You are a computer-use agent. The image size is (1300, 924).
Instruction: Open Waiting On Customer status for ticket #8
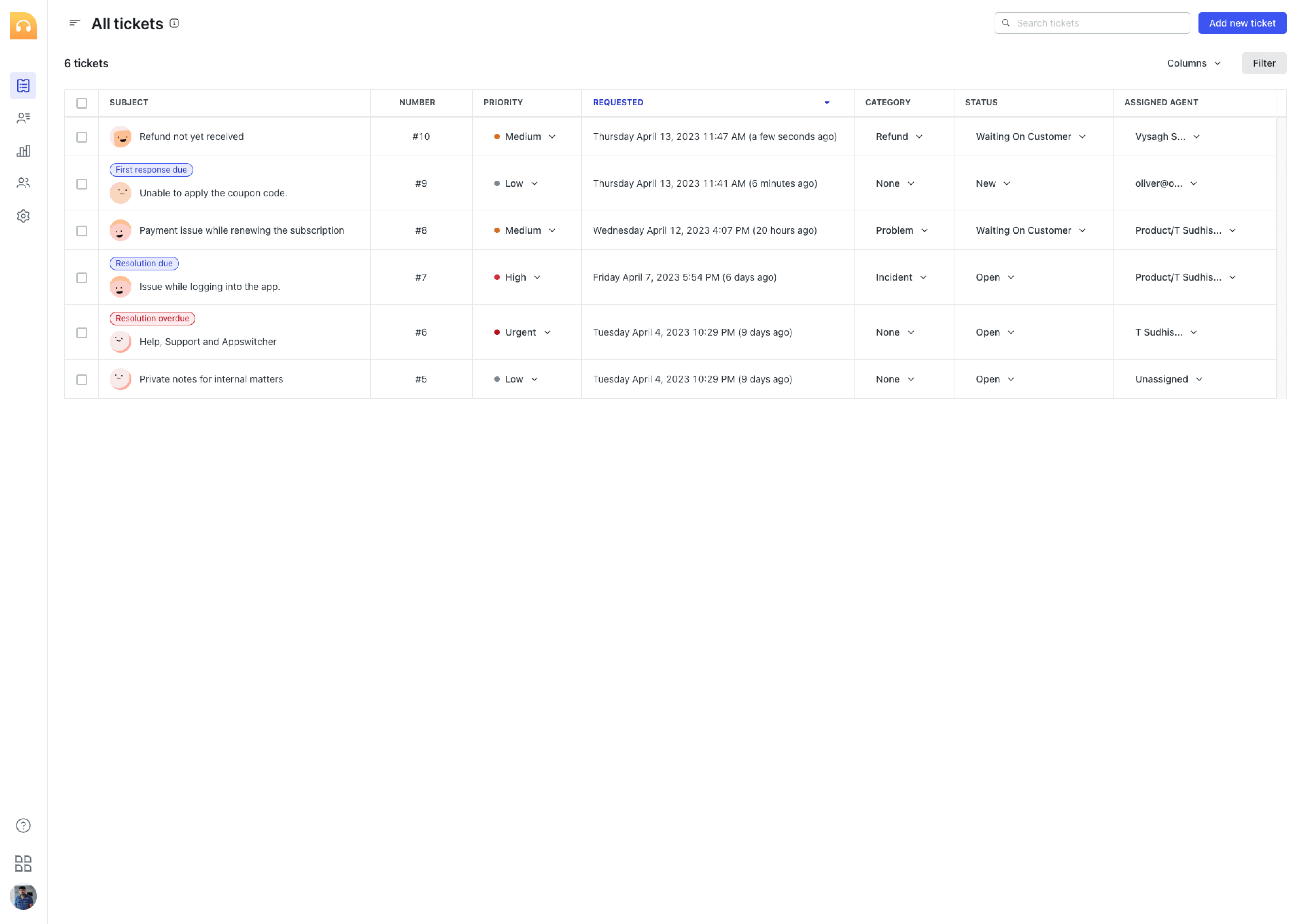(1031, 230)
